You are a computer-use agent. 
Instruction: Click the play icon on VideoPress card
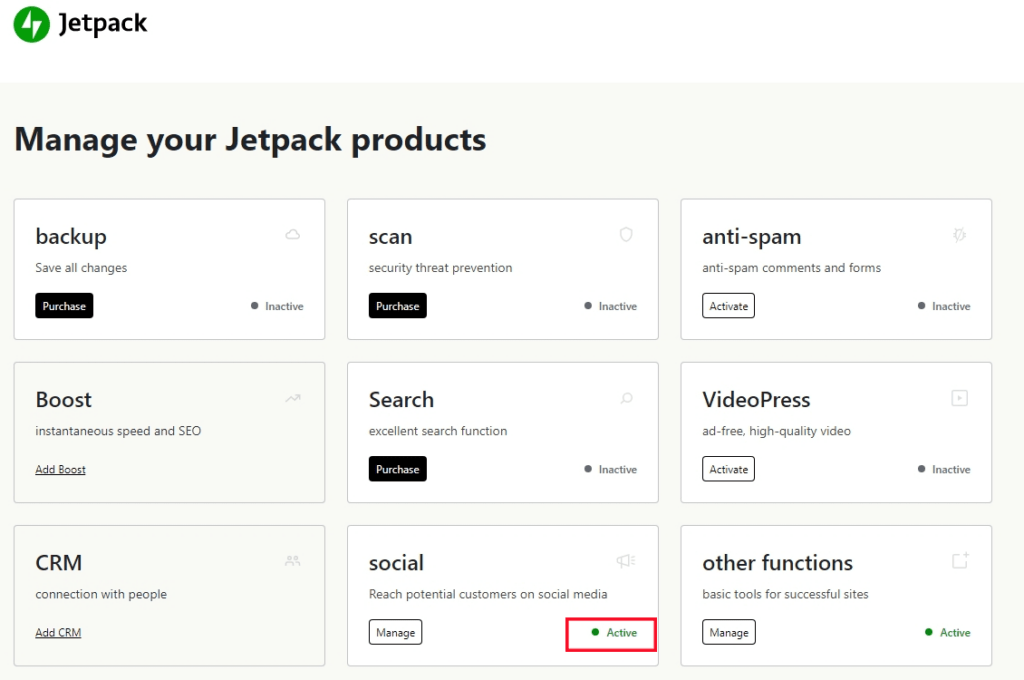959,398
